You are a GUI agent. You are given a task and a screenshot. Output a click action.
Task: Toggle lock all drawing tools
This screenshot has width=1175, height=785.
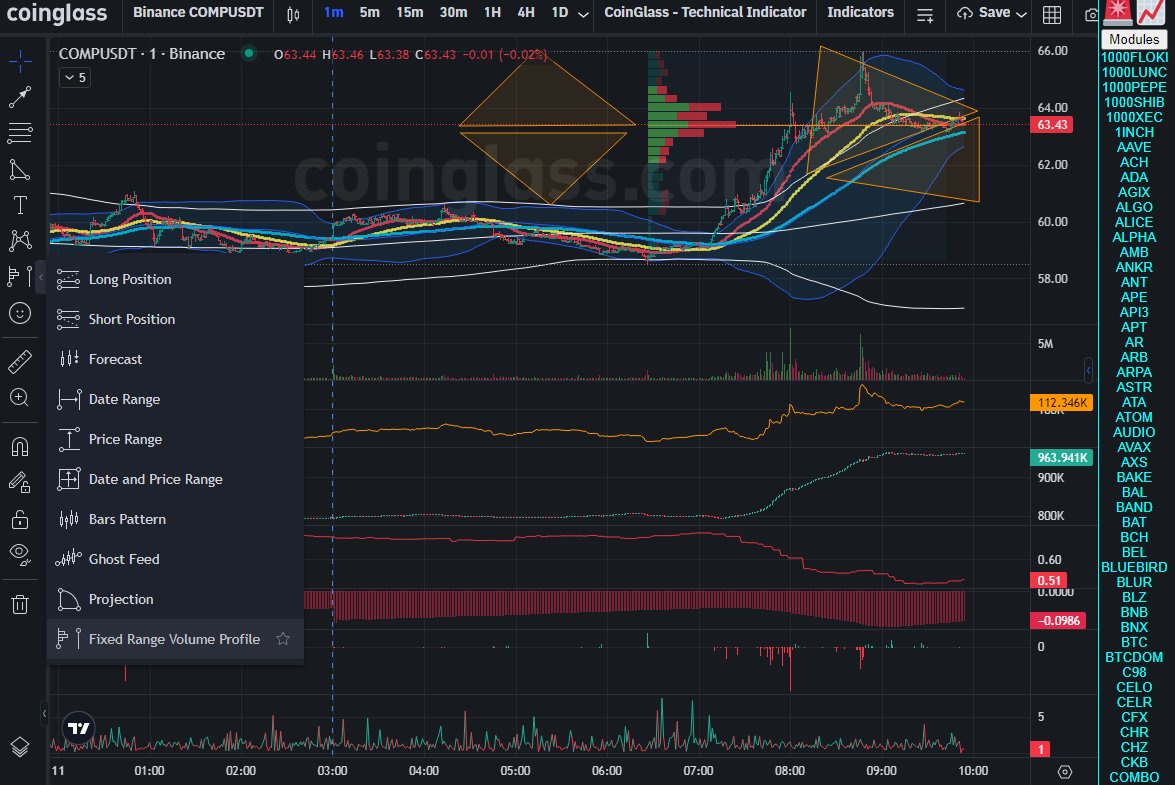click(20, 518)
